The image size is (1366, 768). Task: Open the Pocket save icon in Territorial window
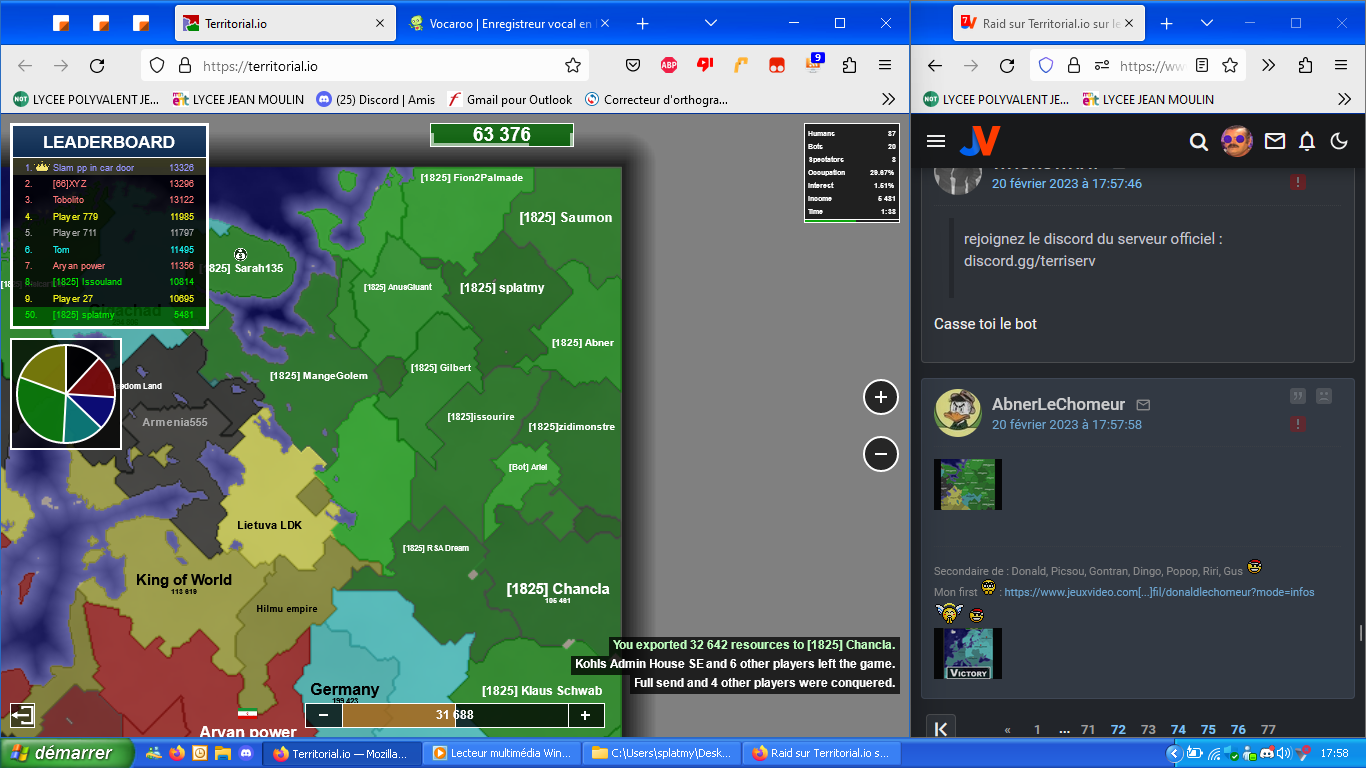point(633,66)
